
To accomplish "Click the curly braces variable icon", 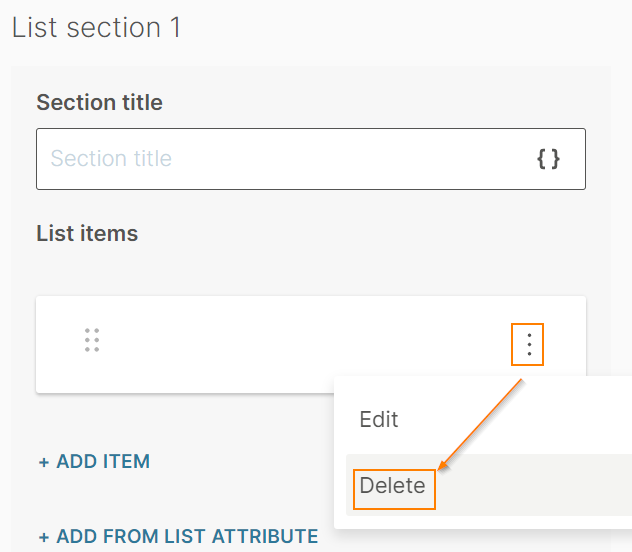I will pyautogui.click(x=548, y=159).
